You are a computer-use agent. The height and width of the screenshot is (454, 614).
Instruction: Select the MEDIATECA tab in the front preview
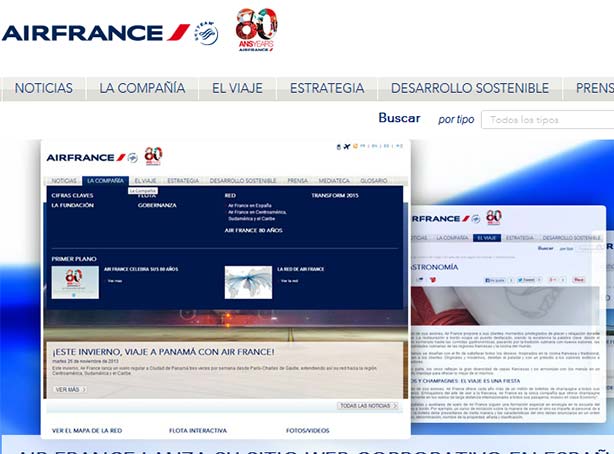click(x=334, y=181)
